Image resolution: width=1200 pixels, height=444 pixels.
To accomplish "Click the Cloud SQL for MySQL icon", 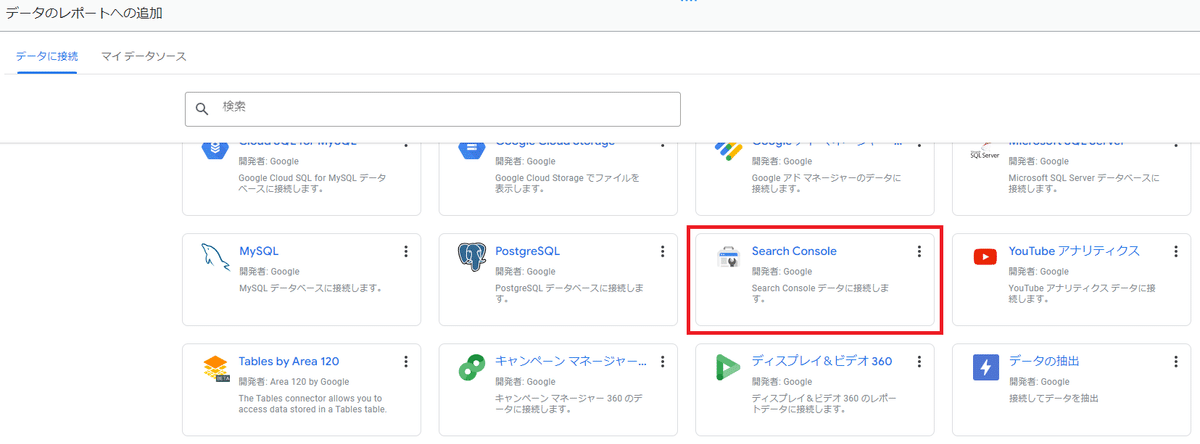I will click(x=216, y=150).
